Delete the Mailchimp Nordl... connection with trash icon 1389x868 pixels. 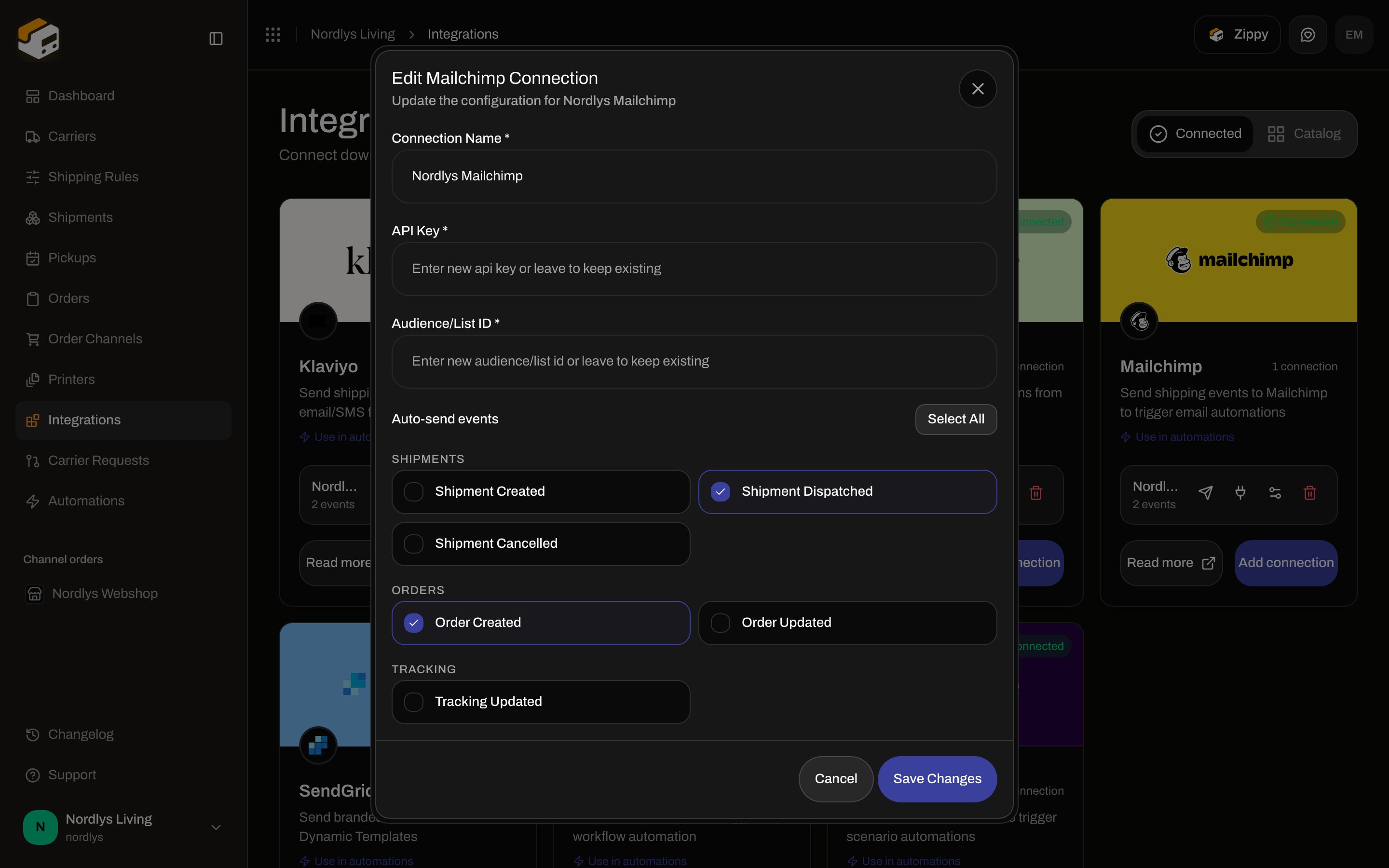pyautogui.click(x=1310, y=492)
